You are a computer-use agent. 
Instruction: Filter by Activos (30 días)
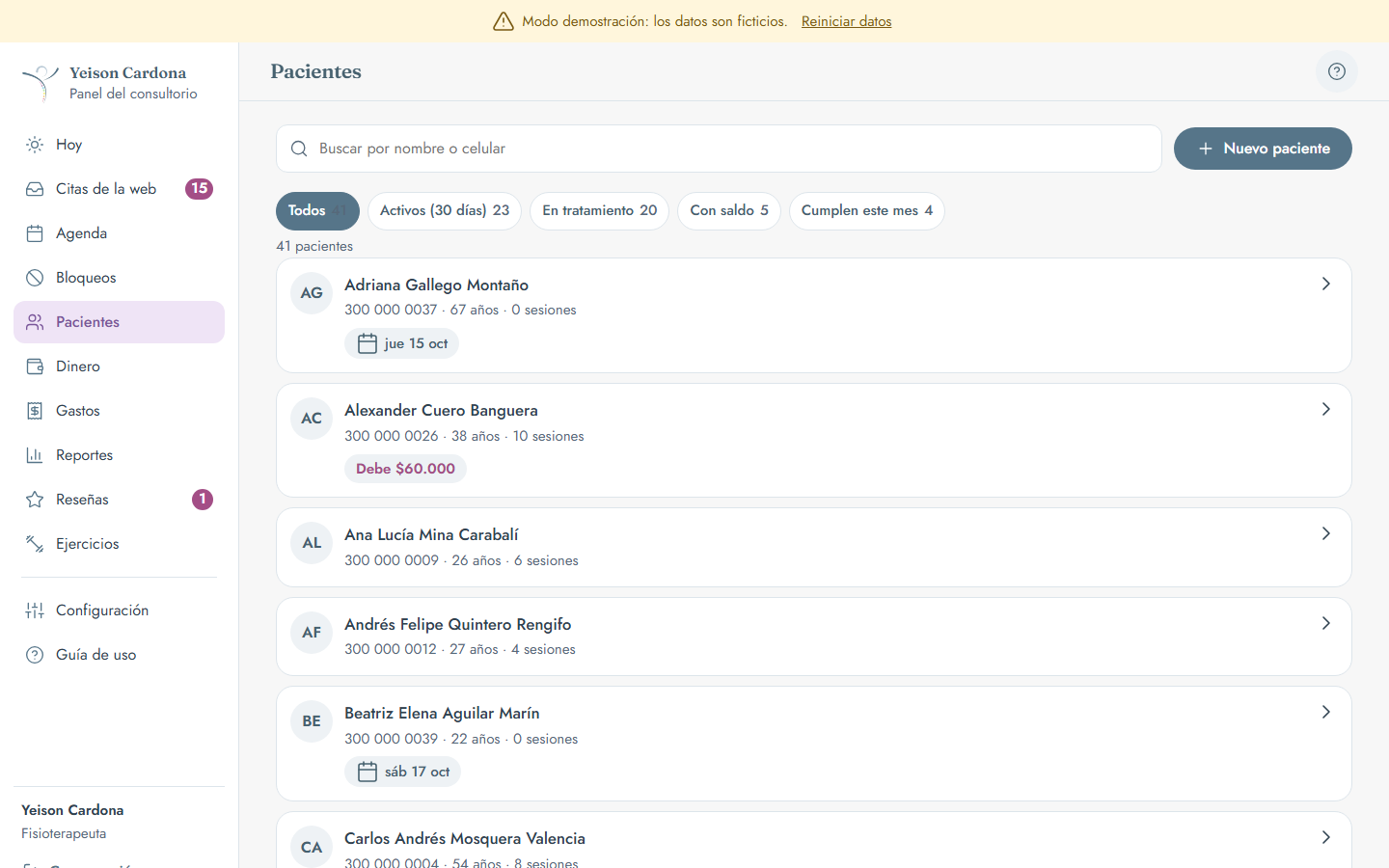pos(445,211)
